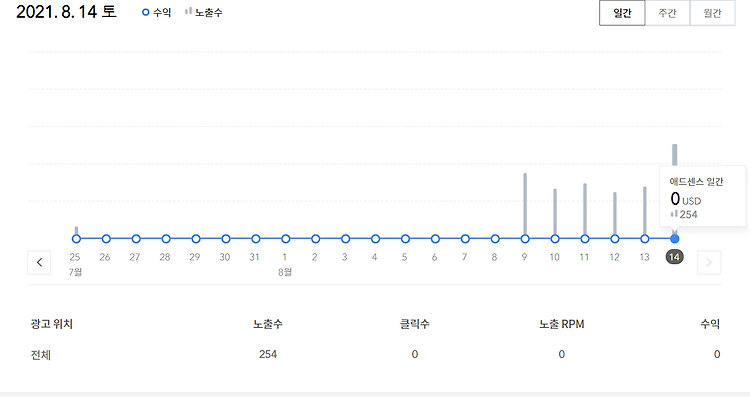This screenshot has height=397, width=750.
Task: Click the August 11 impressions bar
Action: [x=585, y=209]
